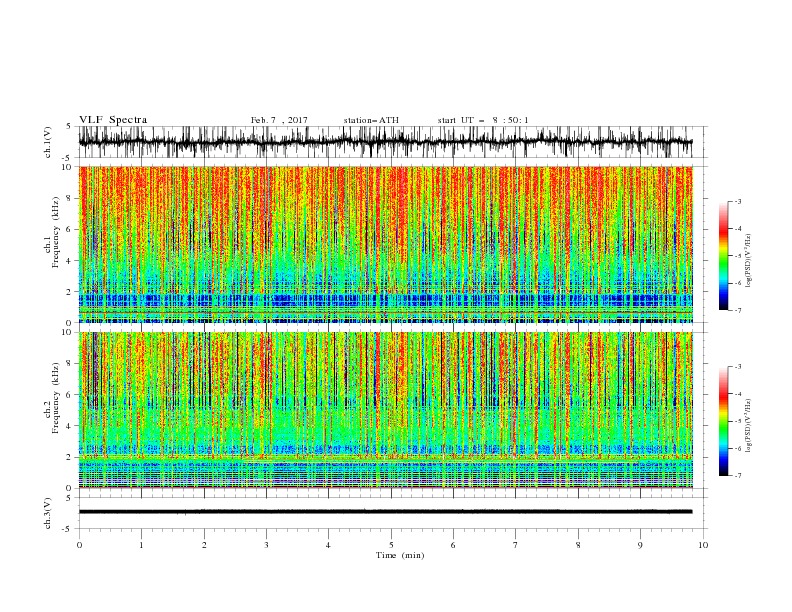Click the '-3' label on ch.1 colorbar
792x612 pixels.
(737, 201)
